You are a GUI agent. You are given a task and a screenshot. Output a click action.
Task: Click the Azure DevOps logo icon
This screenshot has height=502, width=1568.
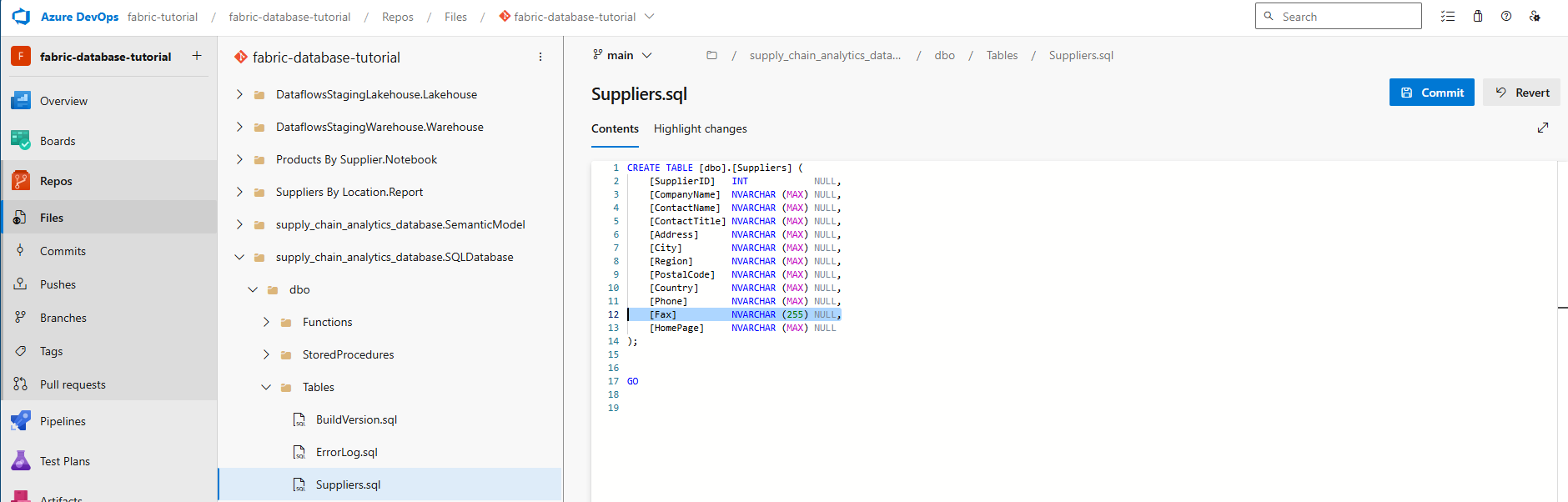click(21, 17)
